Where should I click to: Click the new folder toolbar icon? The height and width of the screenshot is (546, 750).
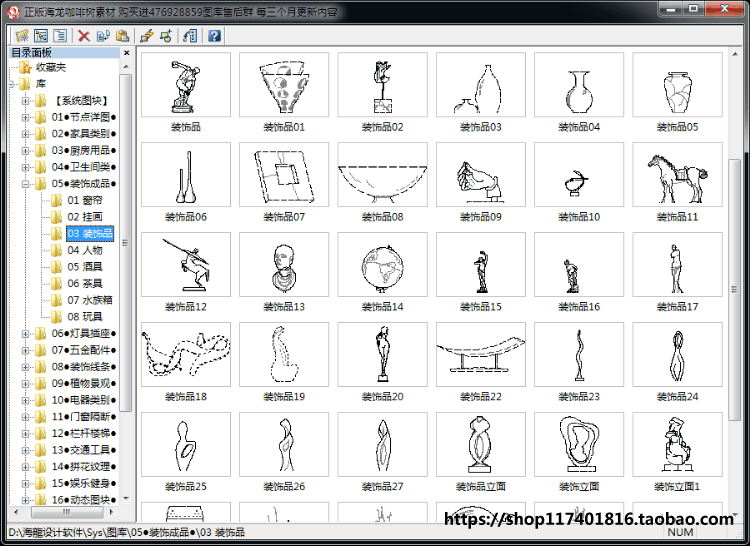[x=22, y=35]
